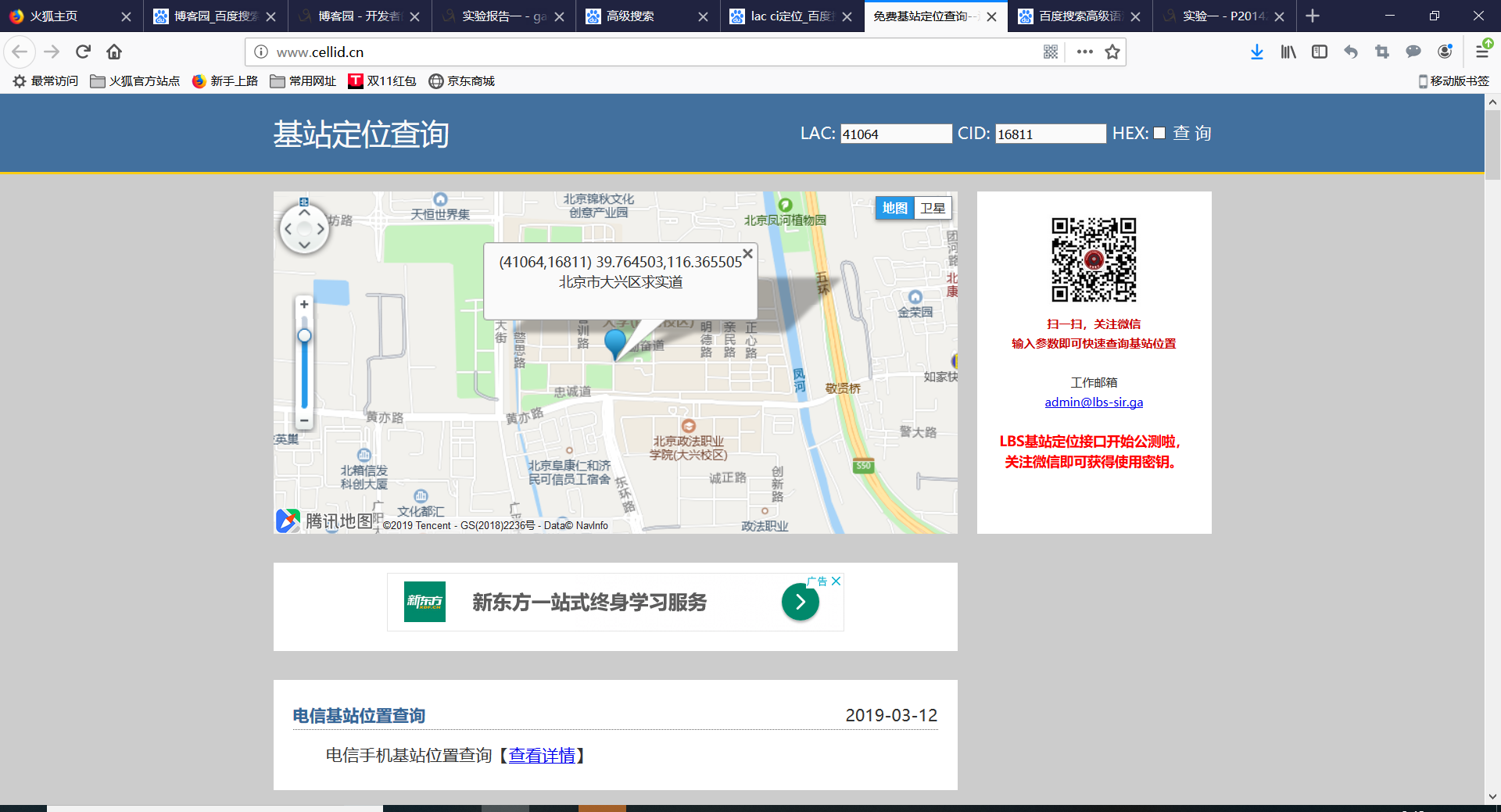
Task: Open the 常用网址 bookmark folder
Action: (303, 81)
